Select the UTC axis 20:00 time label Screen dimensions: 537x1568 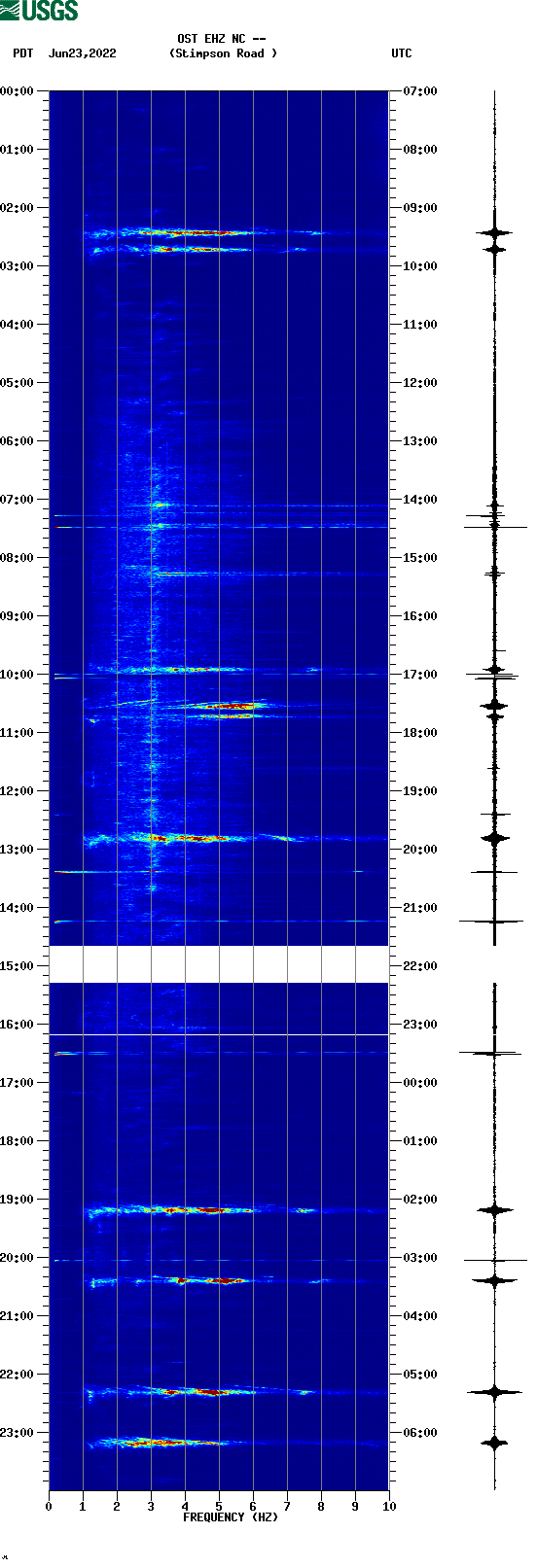pyautogui.click(x=419, y=850)
